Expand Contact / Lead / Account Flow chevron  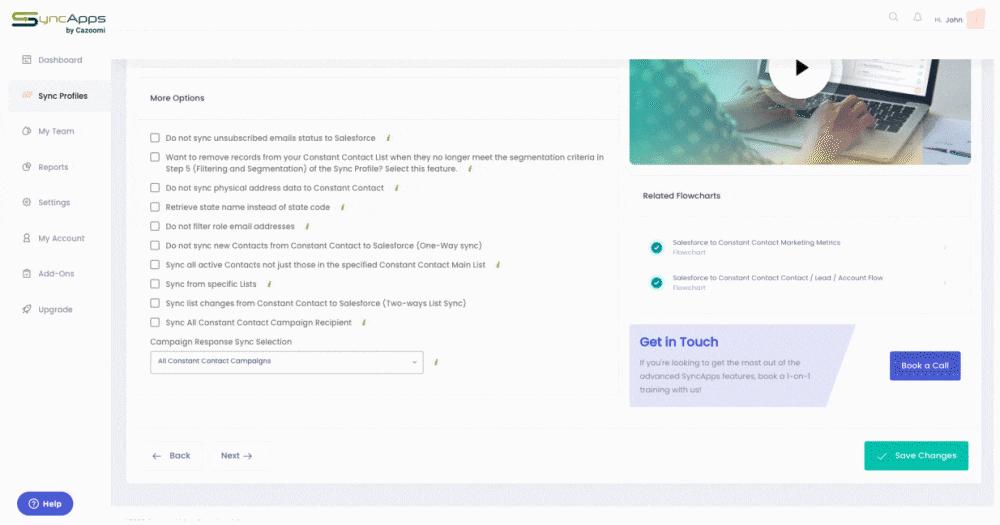click(x=945, y=283)
